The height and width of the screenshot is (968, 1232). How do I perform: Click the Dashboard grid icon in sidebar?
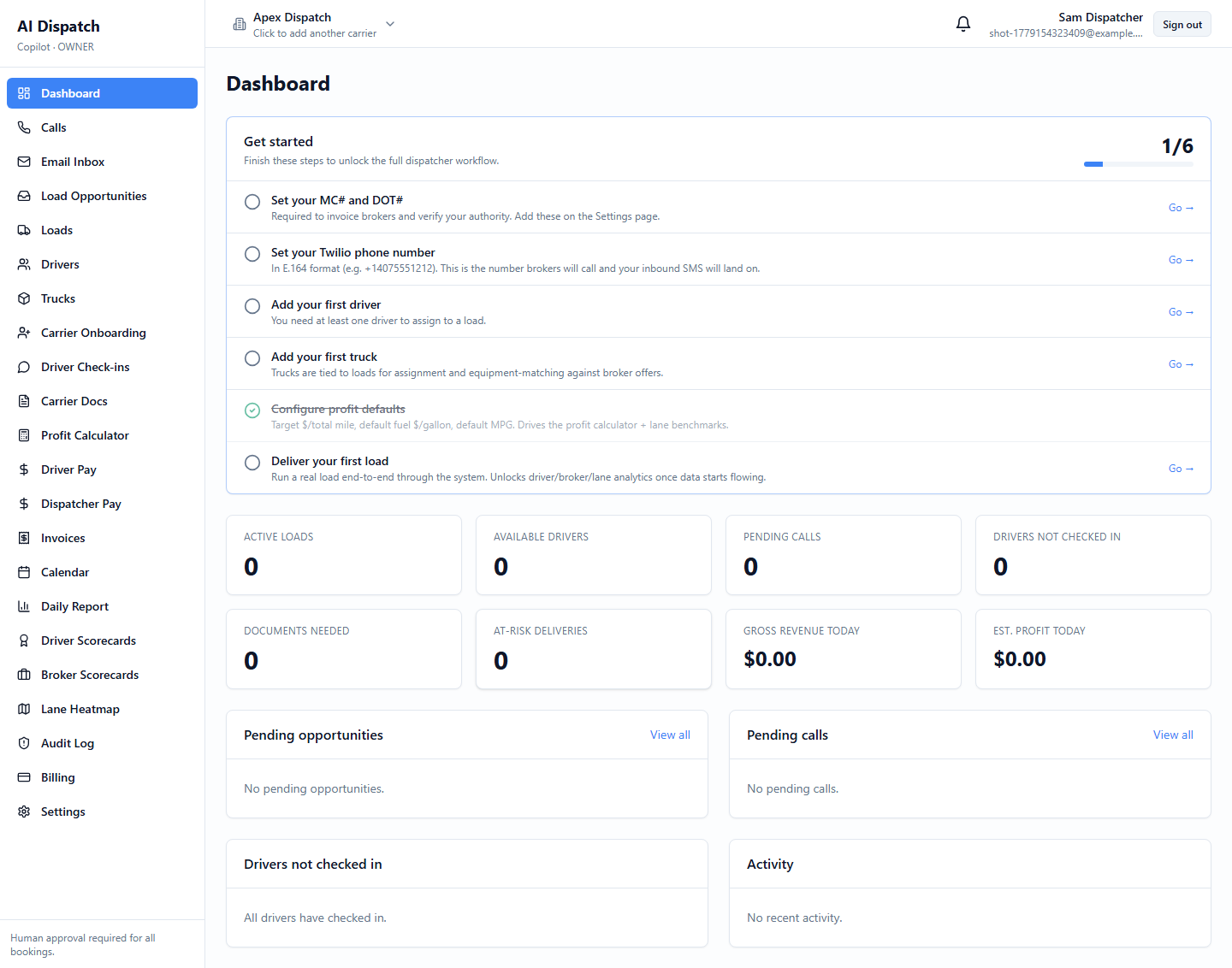click(x=24, y=93)
